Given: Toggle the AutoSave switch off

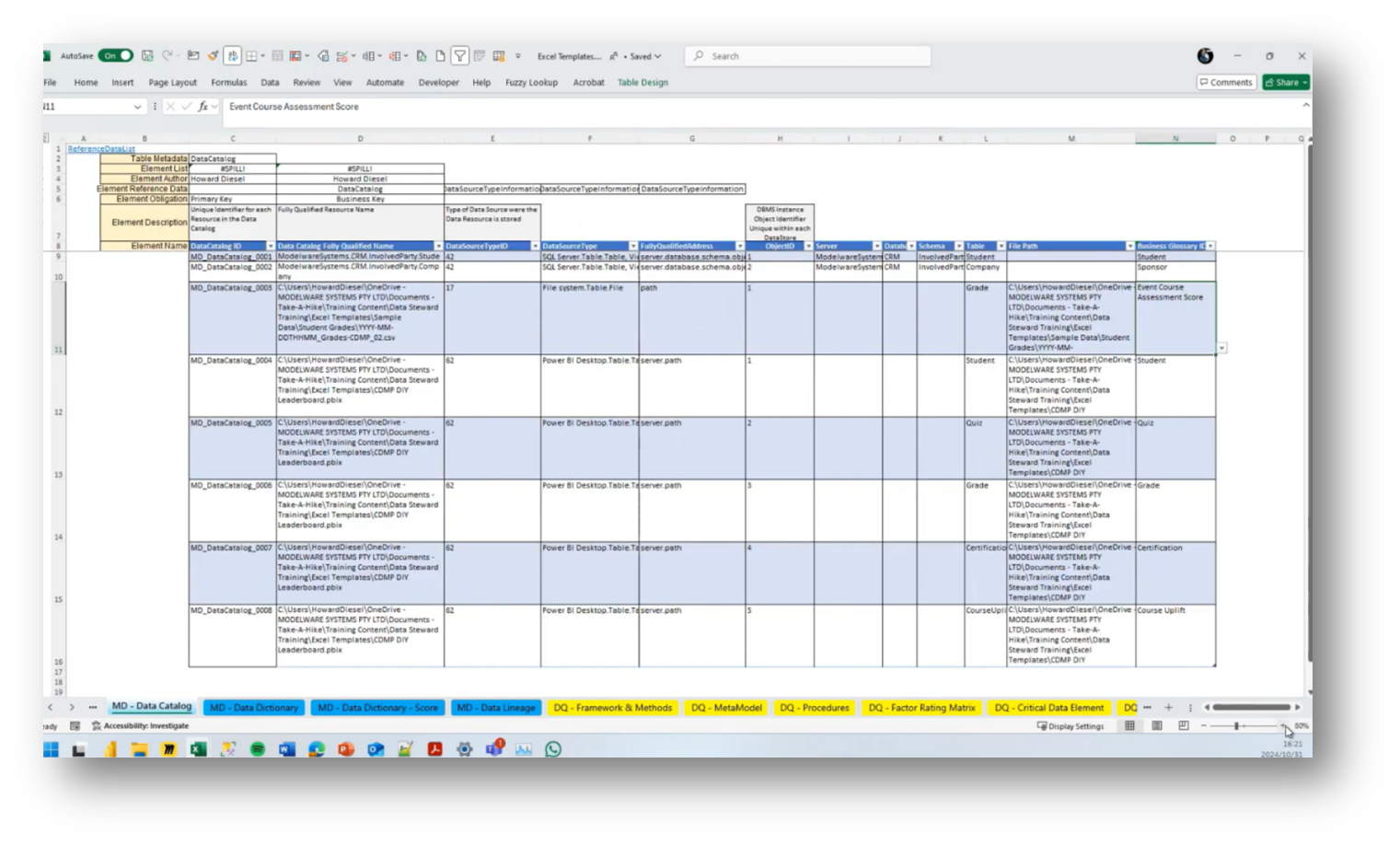Looking at the screenshot, I should point(115,56).
